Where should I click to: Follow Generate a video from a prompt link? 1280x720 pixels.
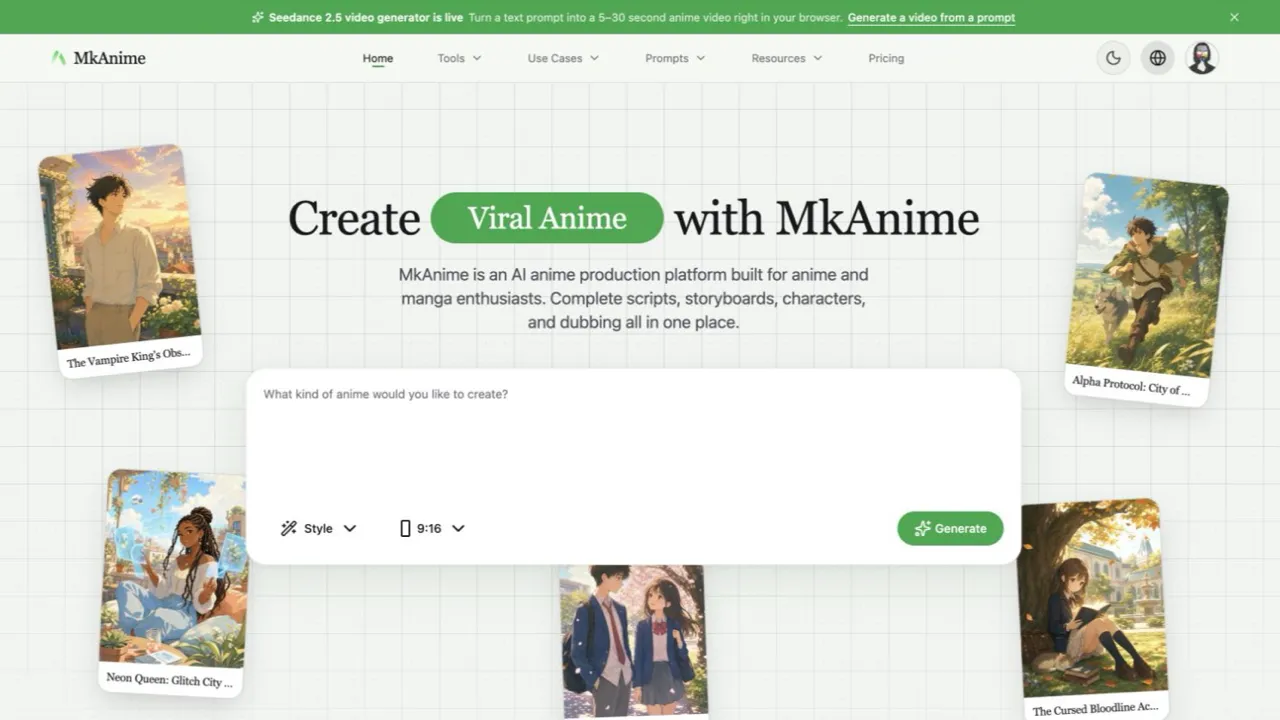pos(931,17)
